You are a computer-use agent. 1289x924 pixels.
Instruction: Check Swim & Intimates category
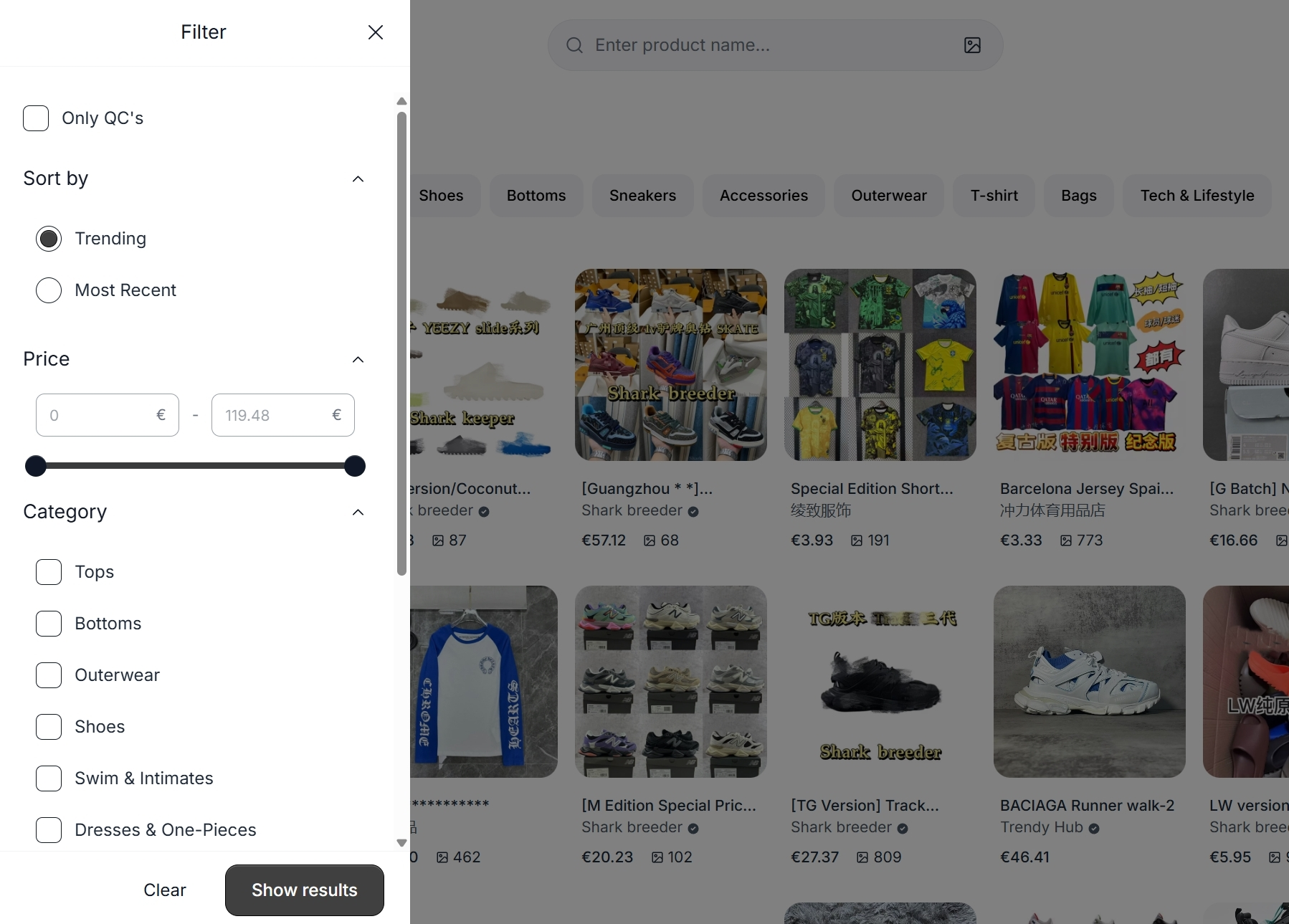[49, 778]
